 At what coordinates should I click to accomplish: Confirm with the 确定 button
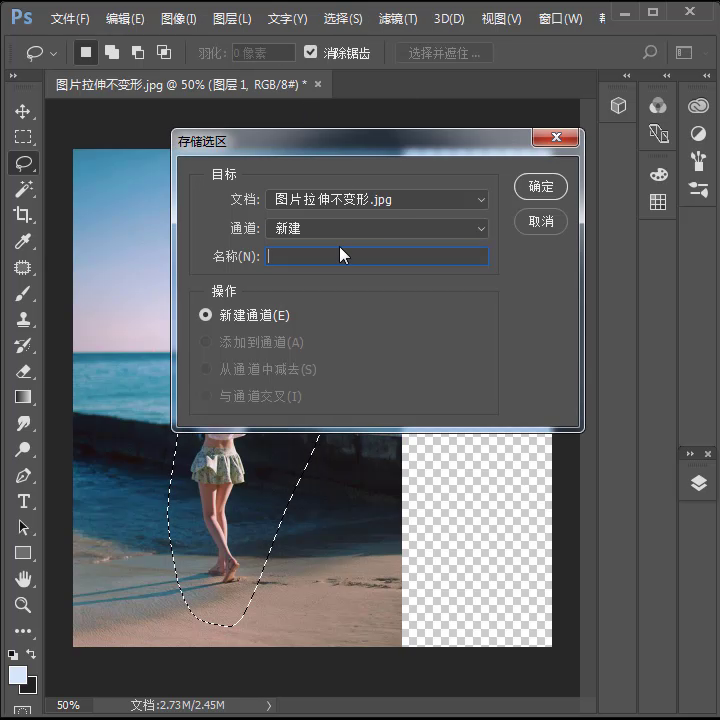[x=541, y=186]
